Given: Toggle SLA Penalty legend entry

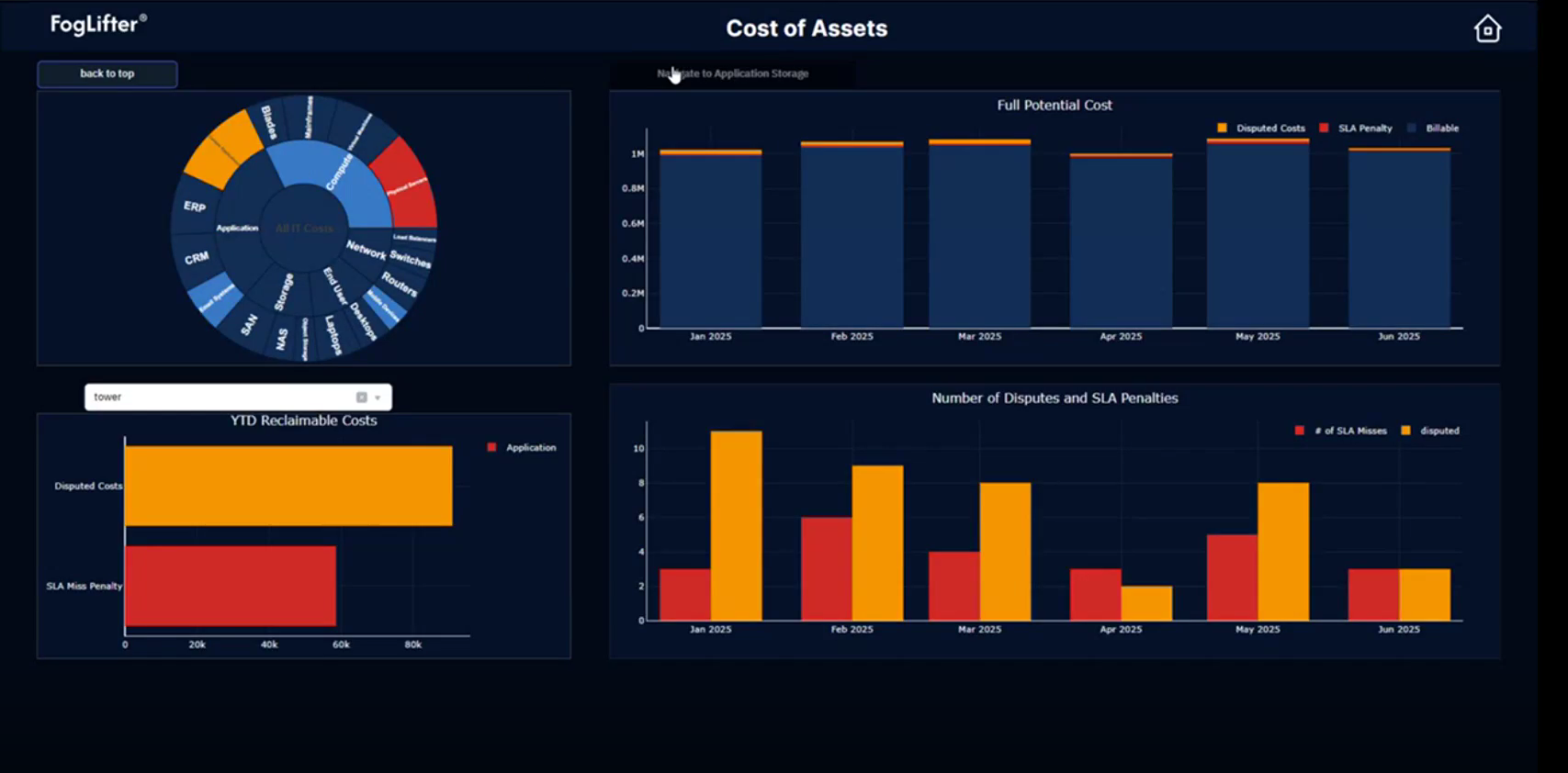Looking at the screenshot, I should [1356, 129].
